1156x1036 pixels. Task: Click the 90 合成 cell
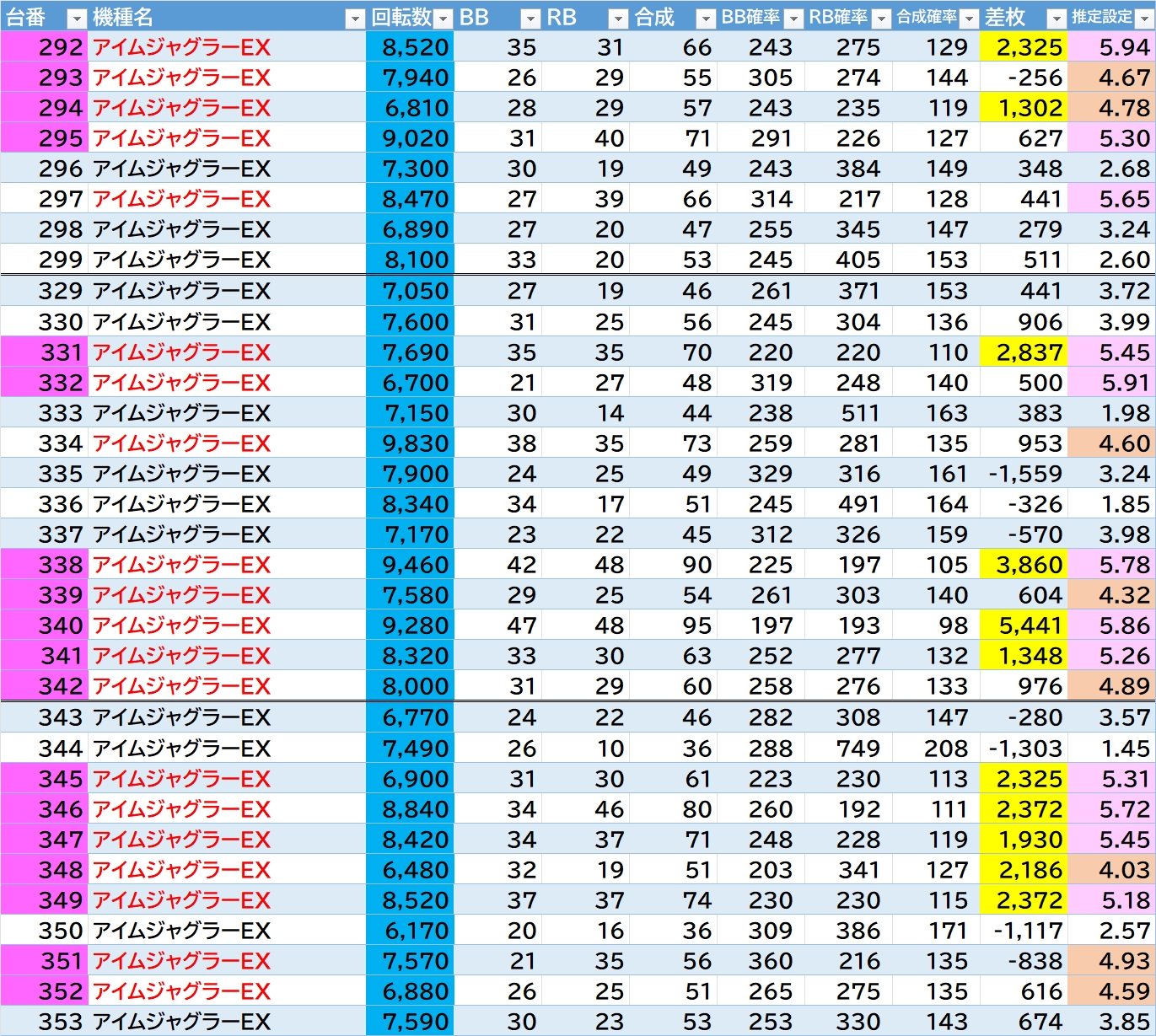(673, 565)
